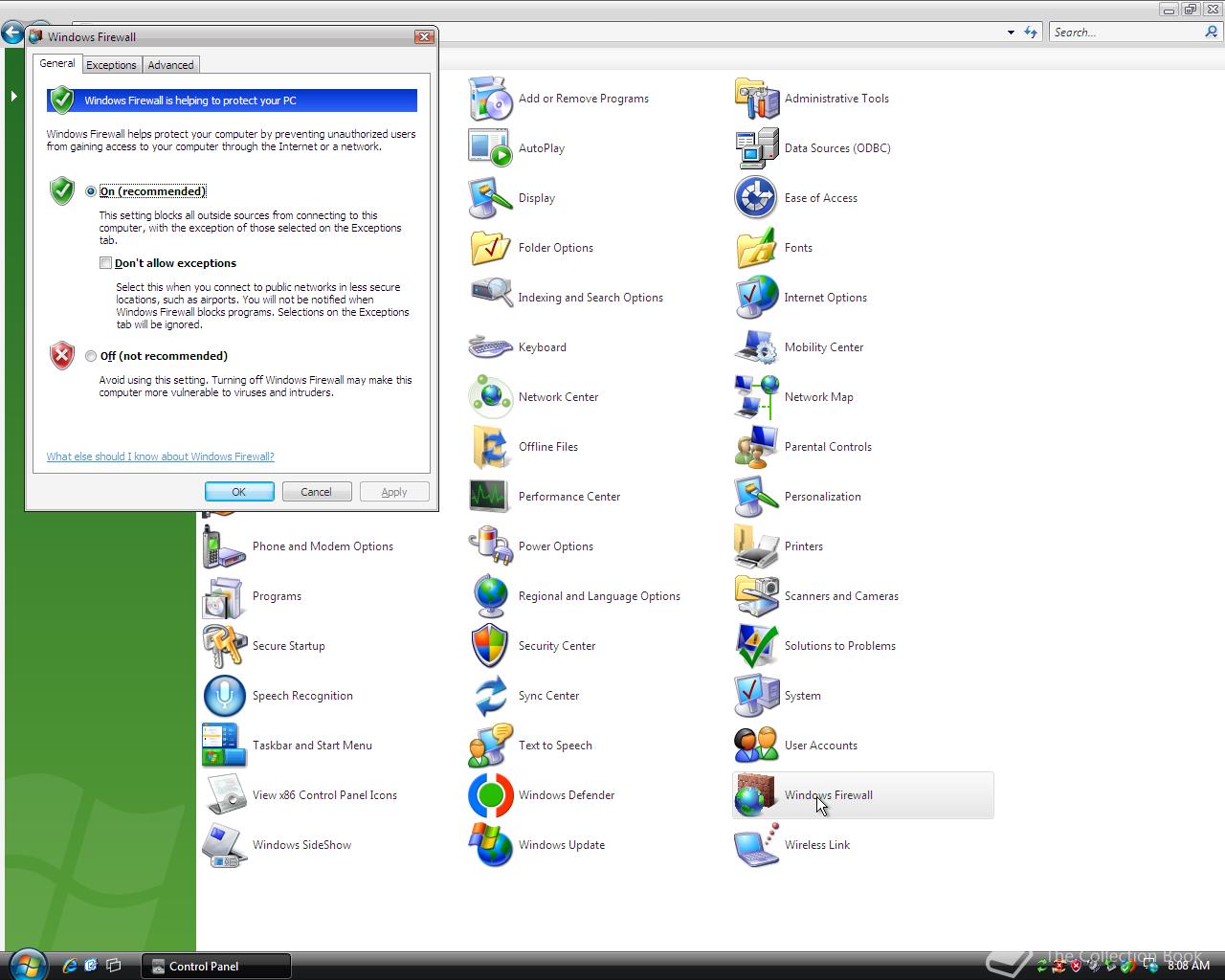
Task: Select the General tab
Action: tap(56, 63)
